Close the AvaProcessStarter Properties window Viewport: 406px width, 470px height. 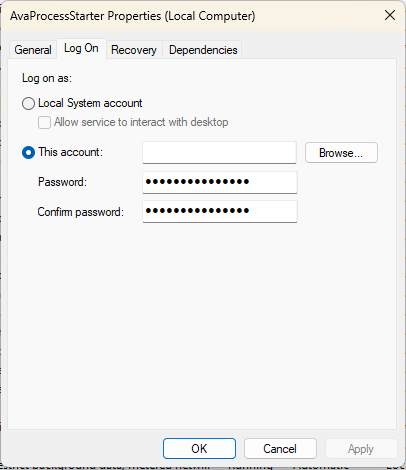point(390,15)
